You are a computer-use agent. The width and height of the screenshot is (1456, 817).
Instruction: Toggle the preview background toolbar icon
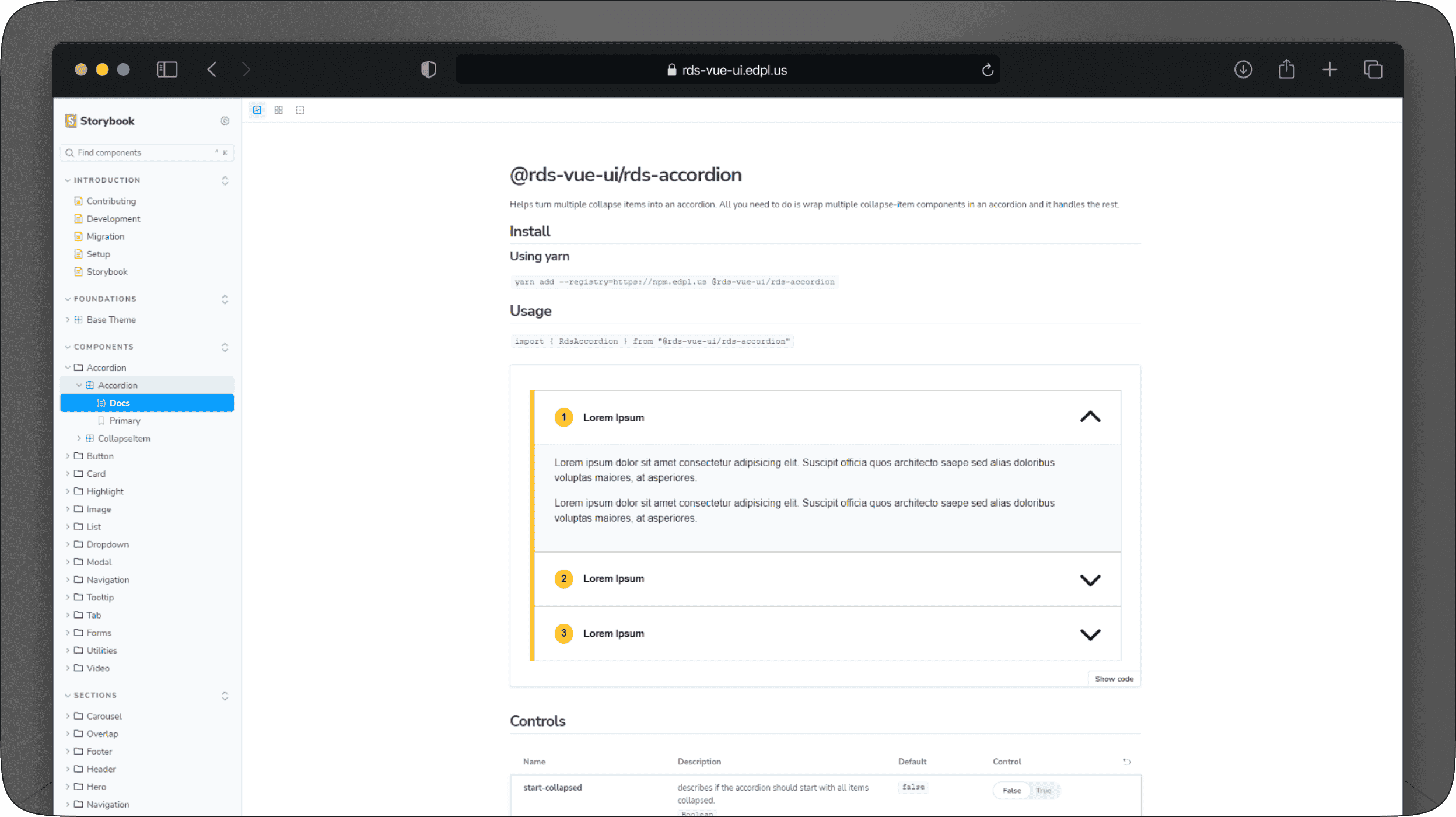click(x=257, y=110)
